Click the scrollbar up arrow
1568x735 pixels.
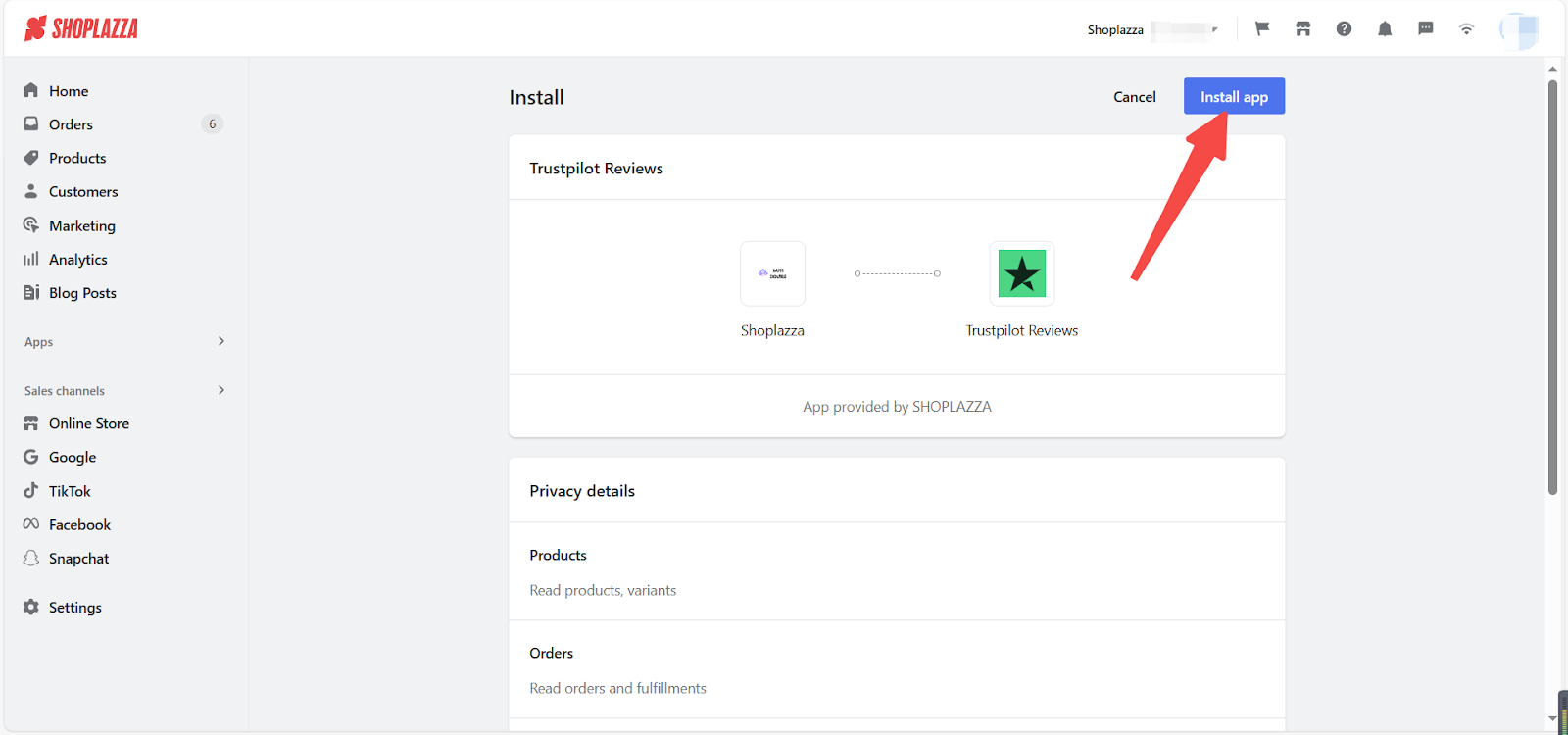tap(1552, 69)
